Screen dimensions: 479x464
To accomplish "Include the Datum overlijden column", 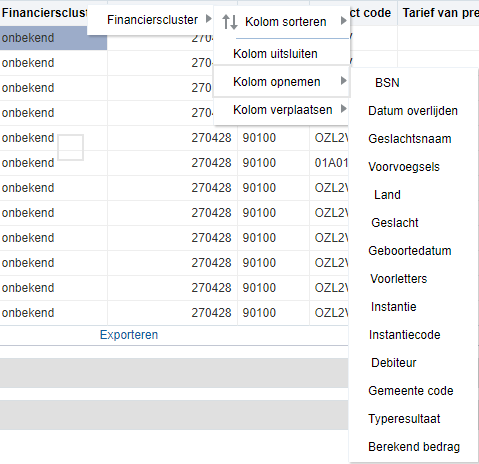I will click(413, 111).
